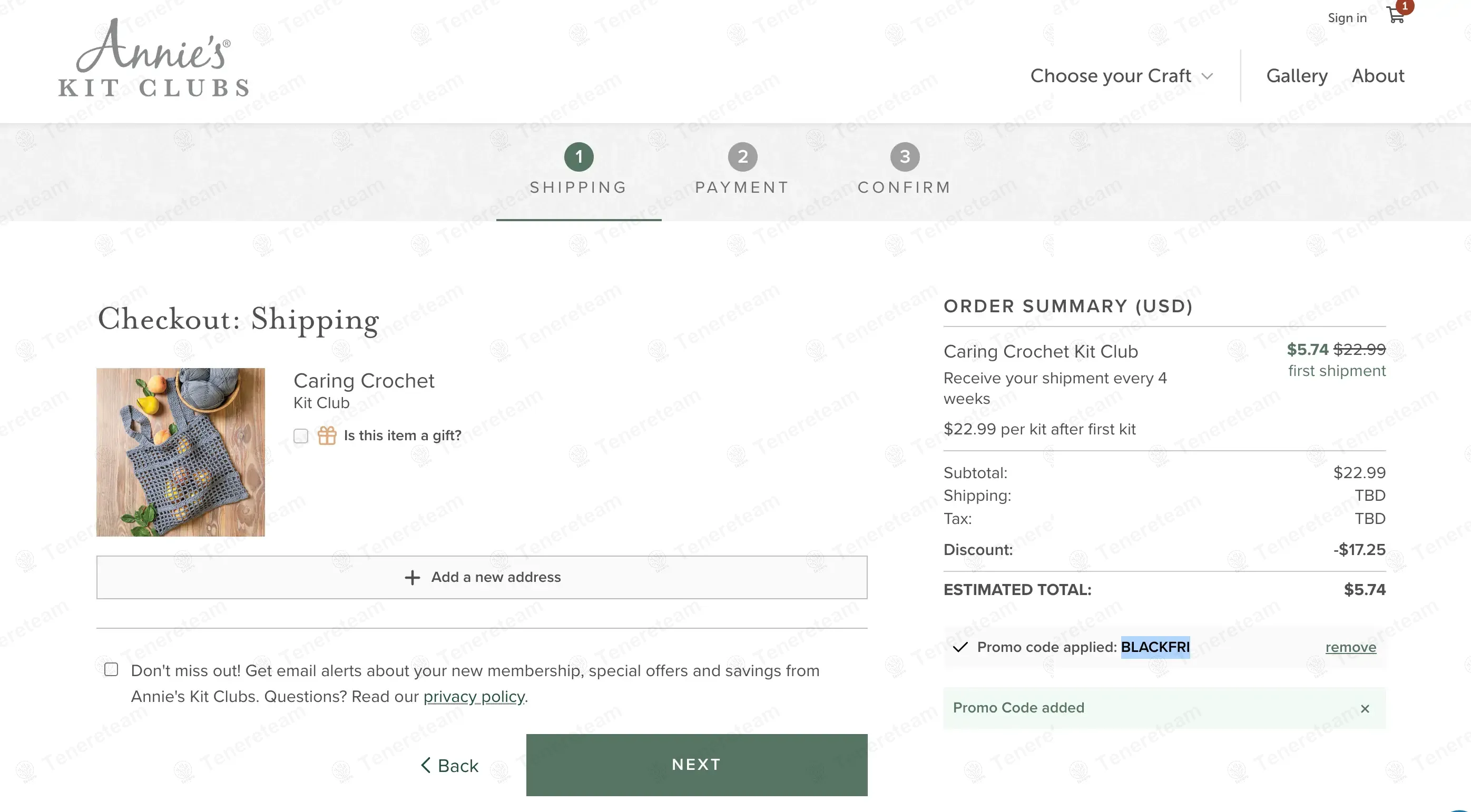Image resolution: width=1471 pixels, height=812 pixels.
Task: Open the privacy policy link
Action: [474, 697]
